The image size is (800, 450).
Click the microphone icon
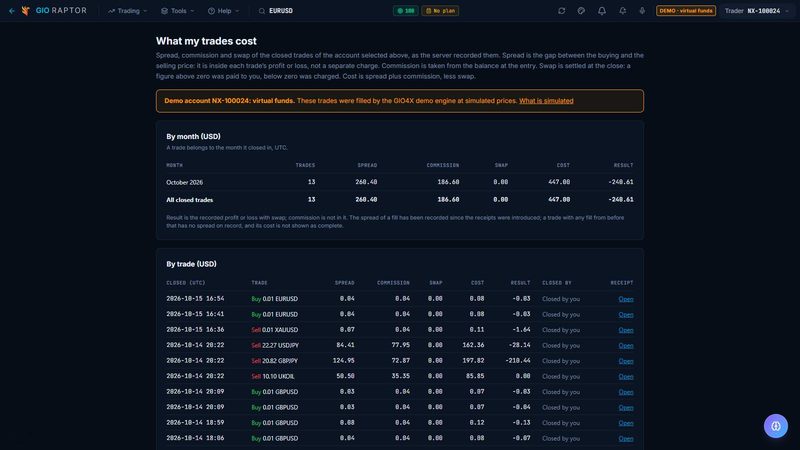pyautogui.click(x=642, y=11)
